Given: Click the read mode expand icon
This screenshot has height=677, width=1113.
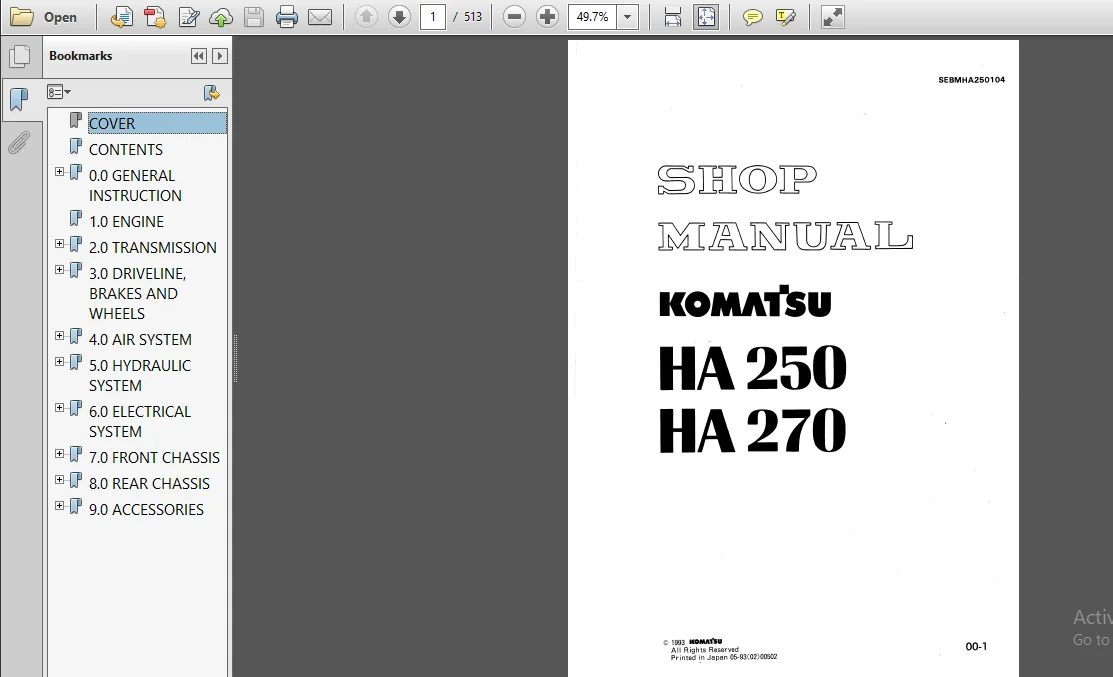Looking at the screenshot, I should [x=833, y=17].
